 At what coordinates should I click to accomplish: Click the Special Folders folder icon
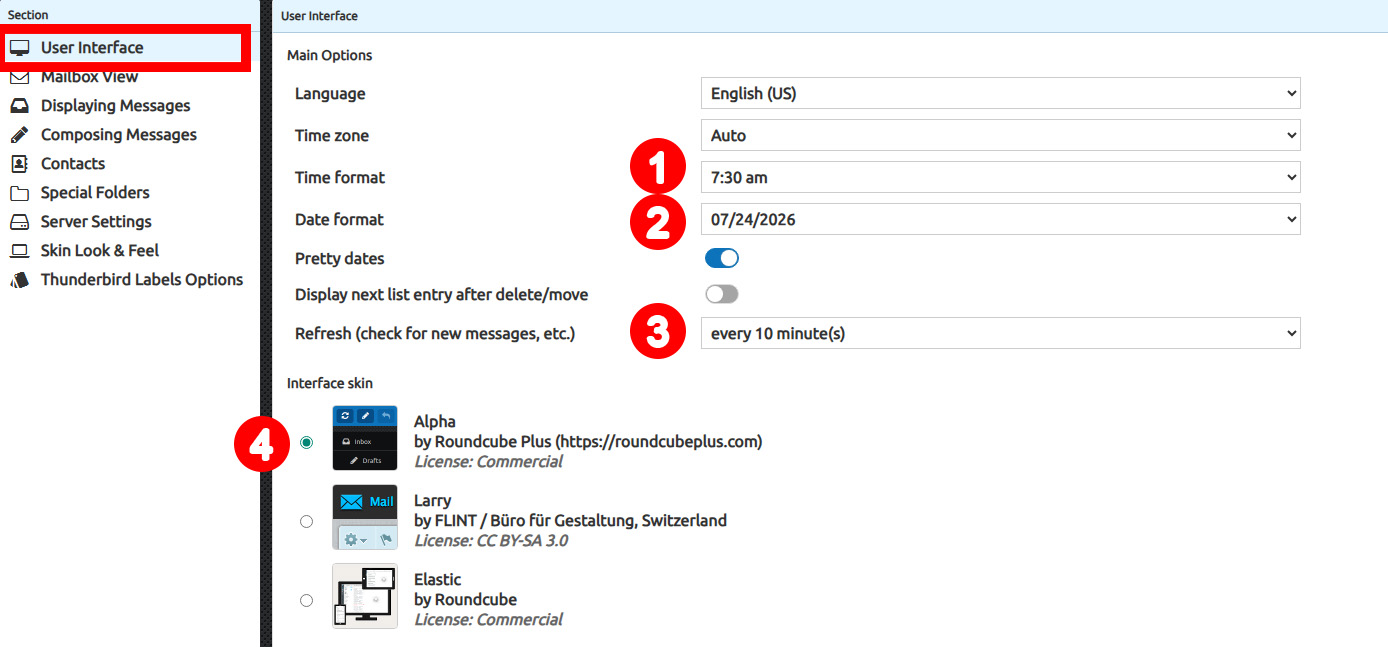pos(19,192)
